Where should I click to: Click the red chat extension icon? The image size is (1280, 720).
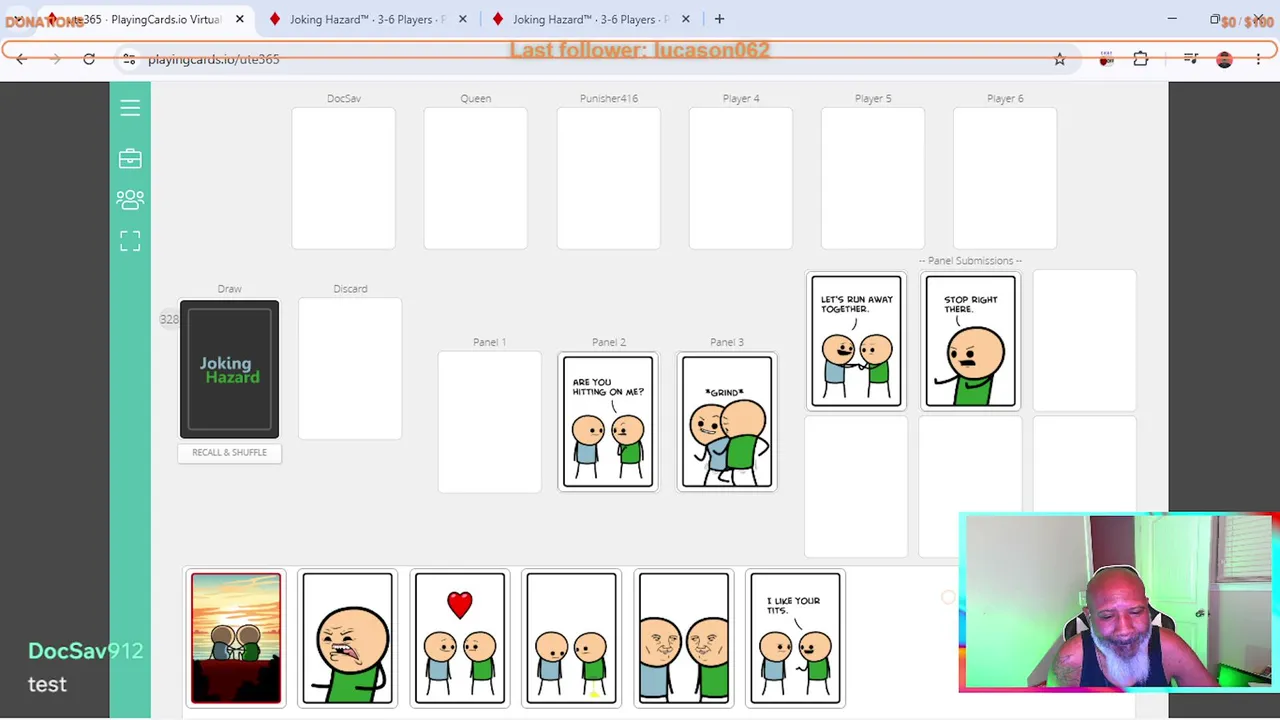pyautogui.click(x=1106, y=59)
